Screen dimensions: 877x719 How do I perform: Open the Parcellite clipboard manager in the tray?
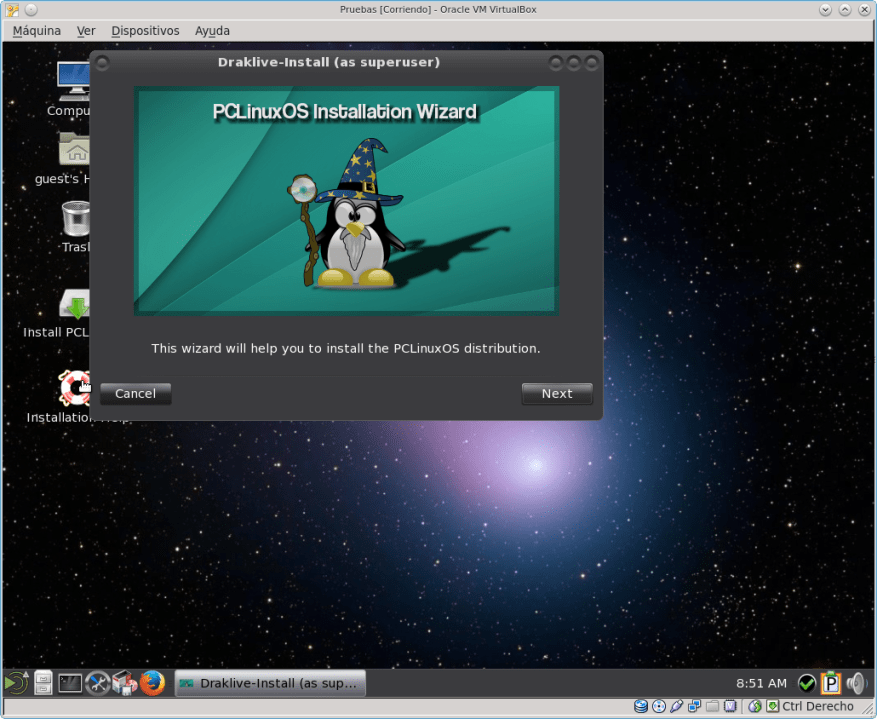point(831,683)
